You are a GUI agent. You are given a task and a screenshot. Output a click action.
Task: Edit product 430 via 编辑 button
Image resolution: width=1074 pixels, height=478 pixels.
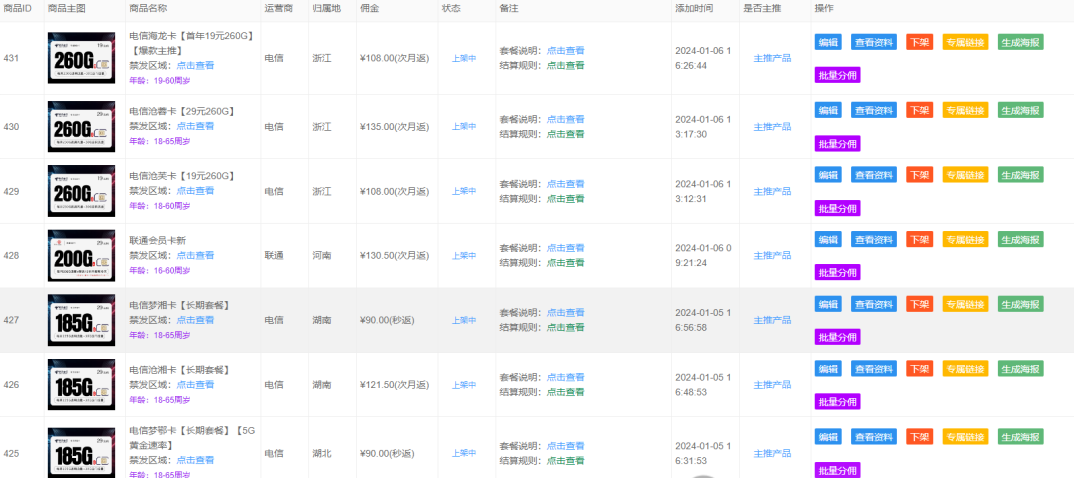pos(828,110)
